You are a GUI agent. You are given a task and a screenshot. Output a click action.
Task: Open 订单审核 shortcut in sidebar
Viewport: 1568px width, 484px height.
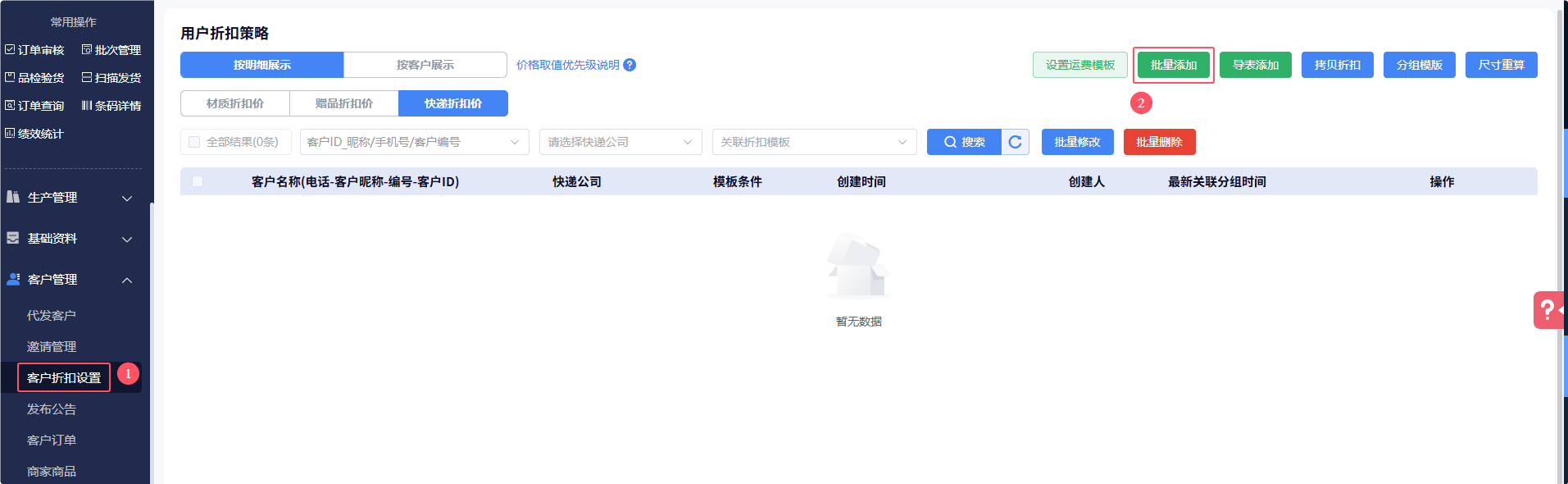pyautogui.click(x=34, y=50)
